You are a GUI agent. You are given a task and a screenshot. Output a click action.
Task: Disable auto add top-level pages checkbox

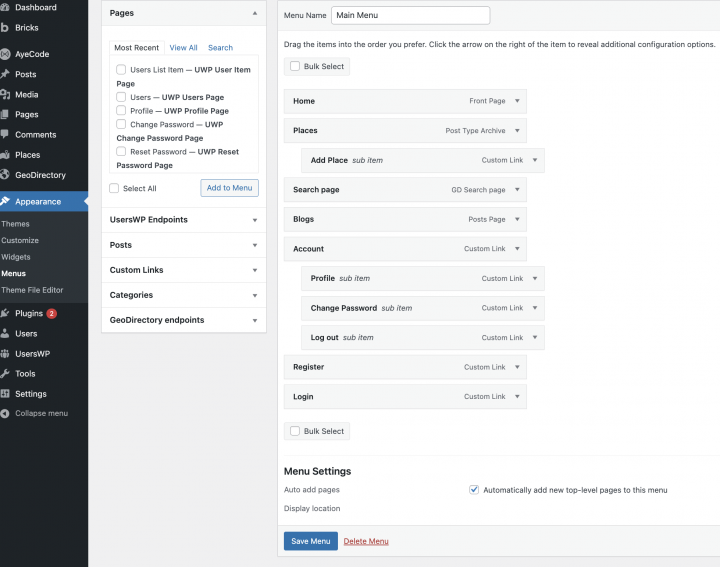coord(474,490)
